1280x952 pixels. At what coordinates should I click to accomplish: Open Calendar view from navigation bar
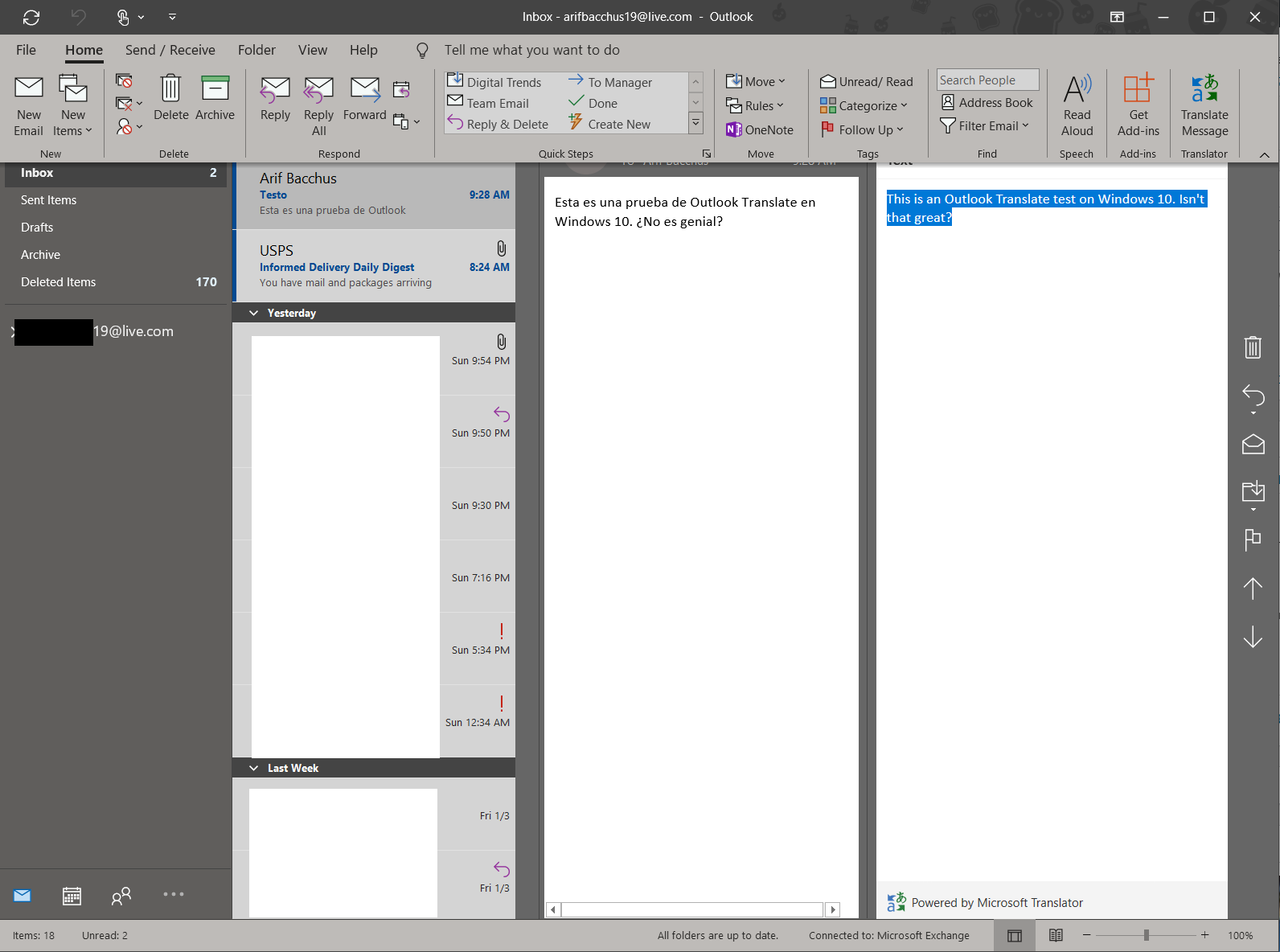72,895
